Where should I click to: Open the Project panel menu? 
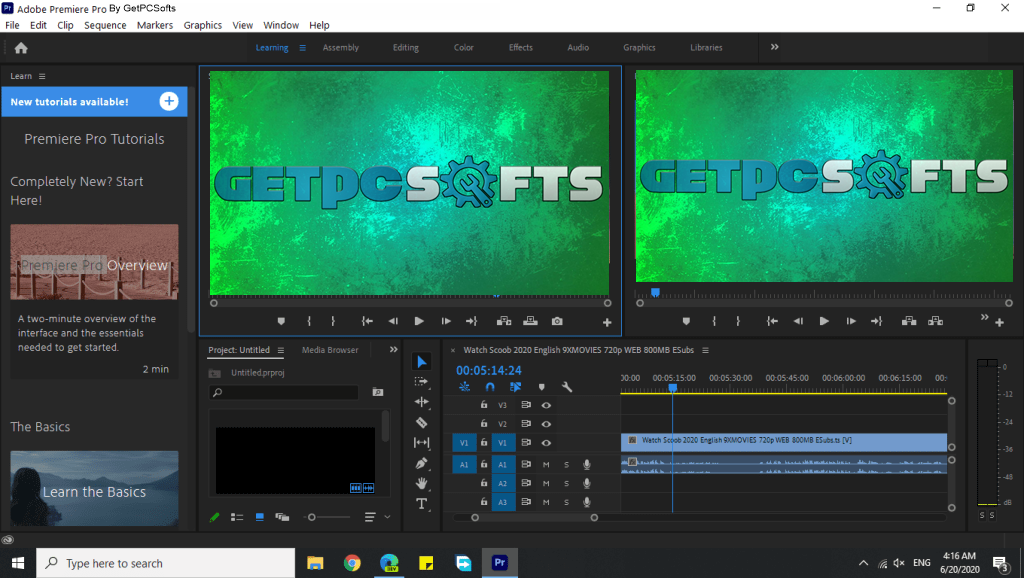click(280, 350)
